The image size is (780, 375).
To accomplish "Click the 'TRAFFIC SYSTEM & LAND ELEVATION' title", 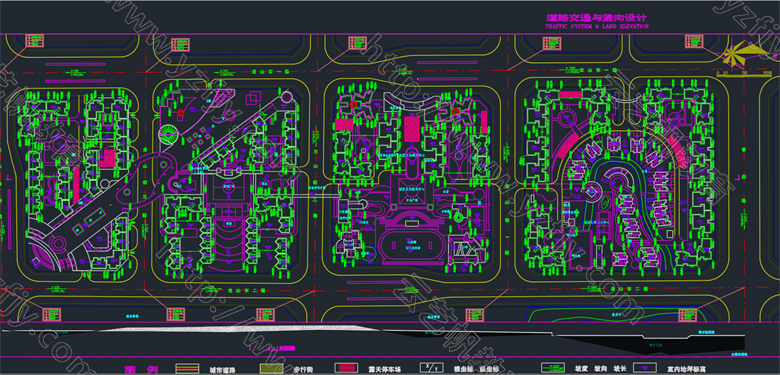I will coord(597,26).
